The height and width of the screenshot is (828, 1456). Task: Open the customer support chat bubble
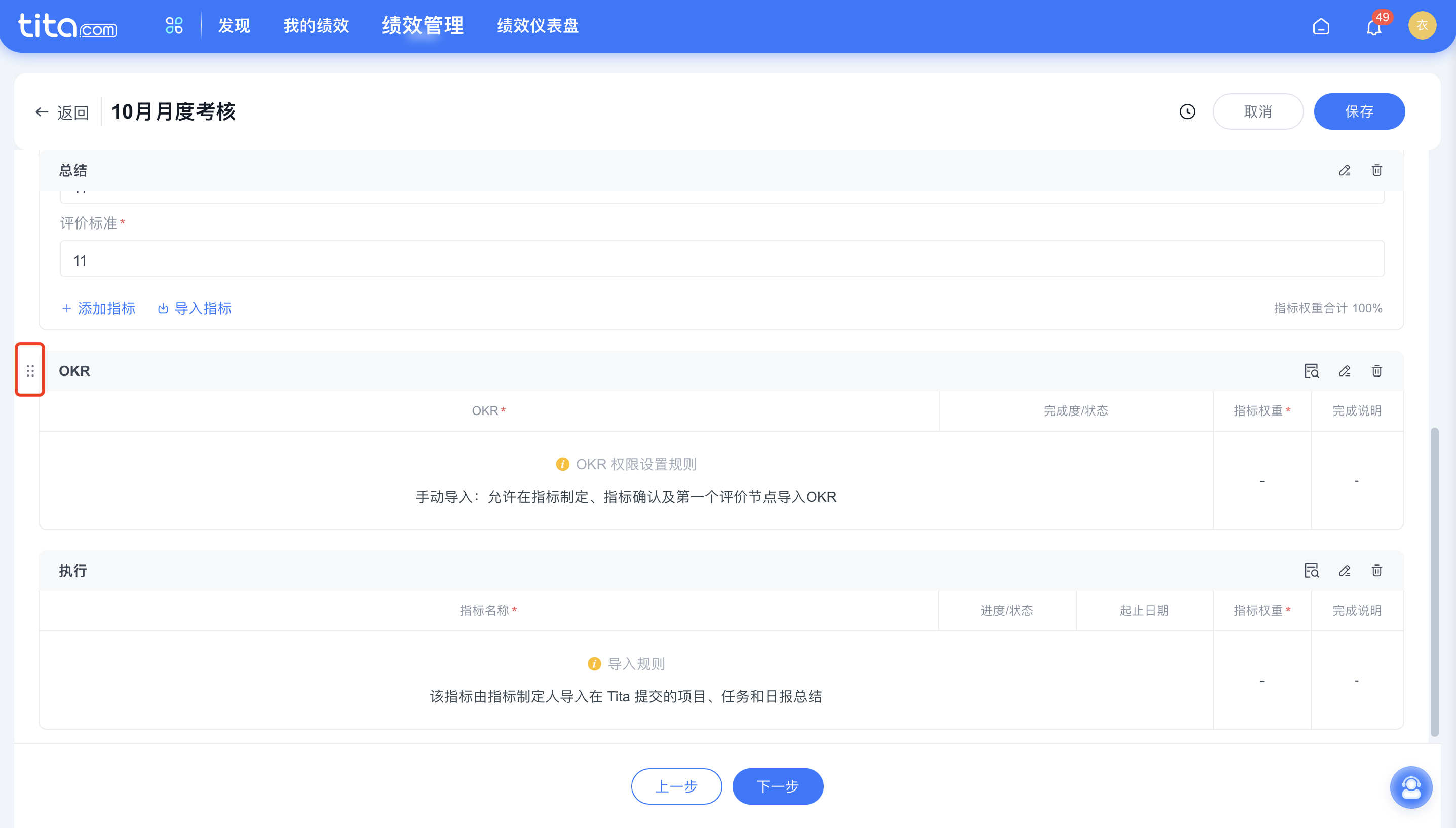[x=1410, y=787]
